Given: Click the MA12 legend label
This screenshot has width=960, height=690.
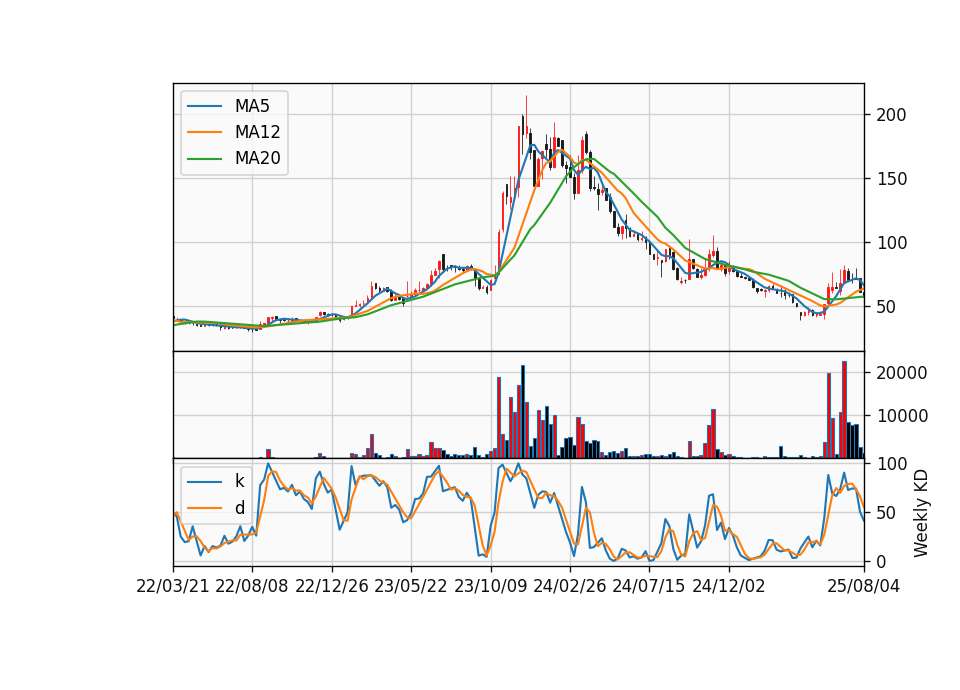Looking at the screenshot, I should coord(257,132).
